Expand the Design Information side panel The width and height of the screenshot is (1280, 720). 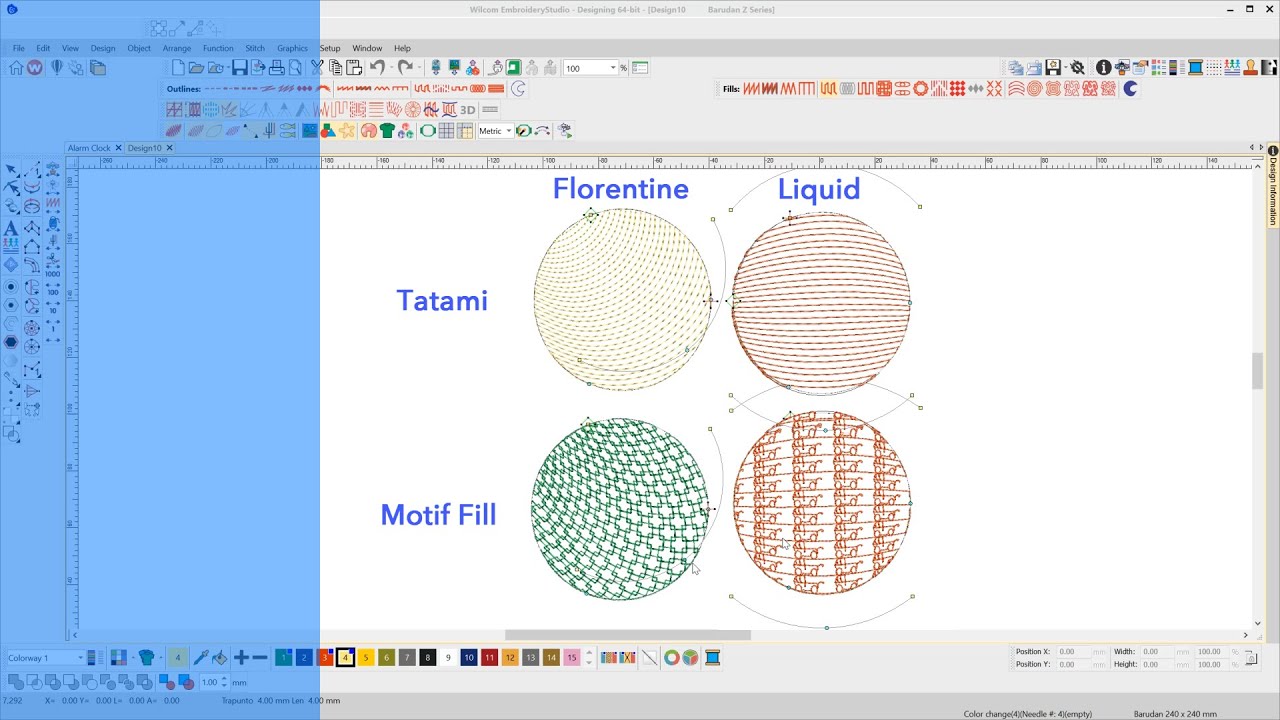point(1273,186)
